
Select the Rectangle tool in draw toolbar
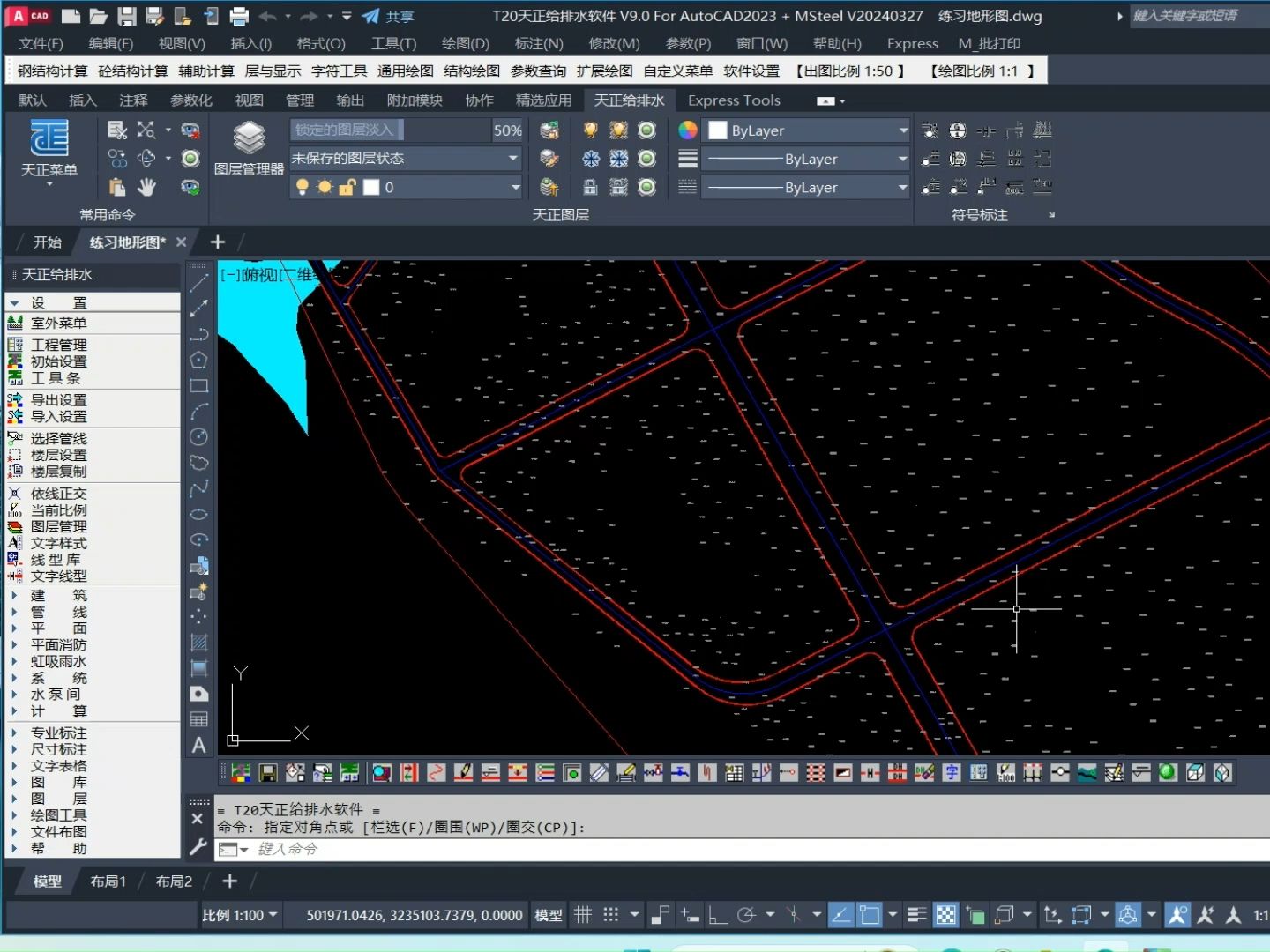click(x=199, y=385)
